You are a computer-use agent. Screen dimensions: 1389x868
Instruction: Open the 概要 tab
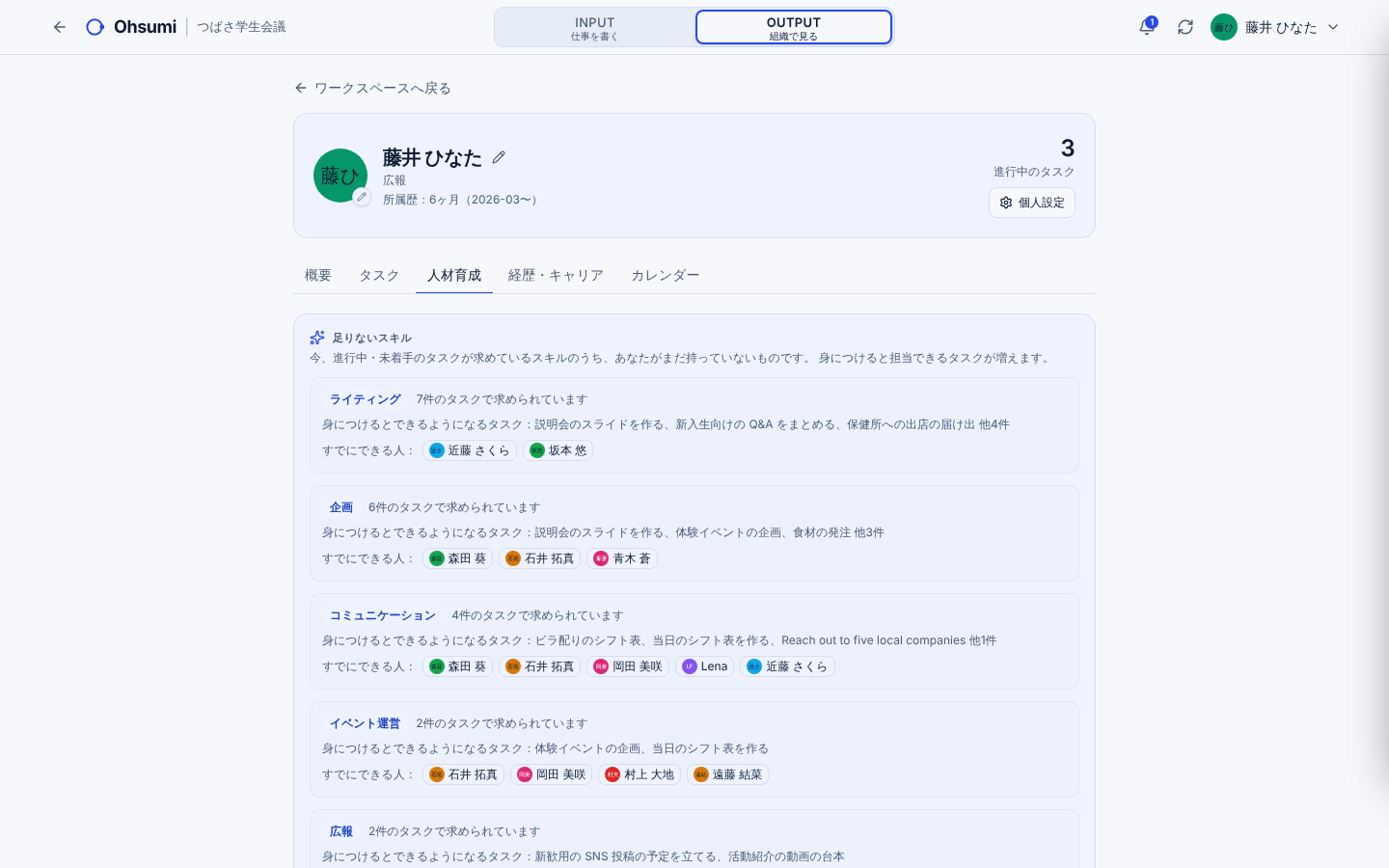(318, 276)
